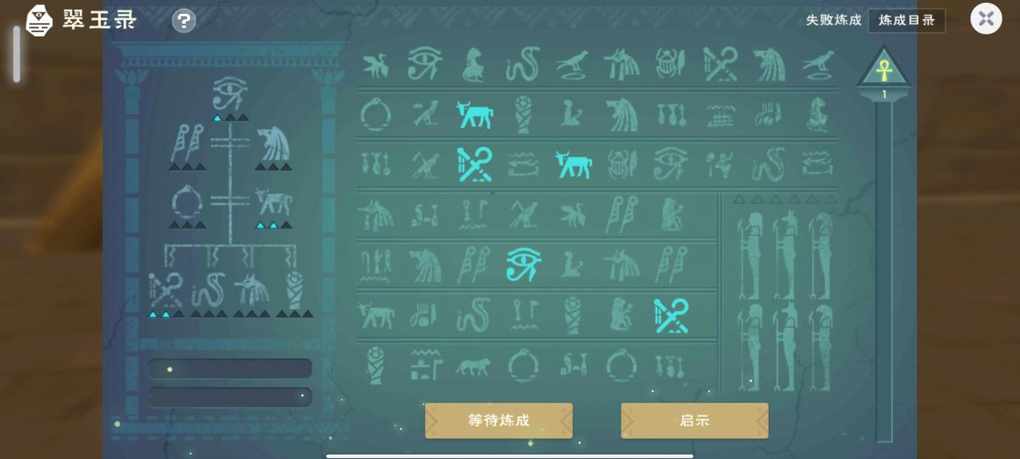The width and height of the screenshot is (1020, 459).
Task: Tap the golden ankh pyramid level icon
Action: pos(883,68)
